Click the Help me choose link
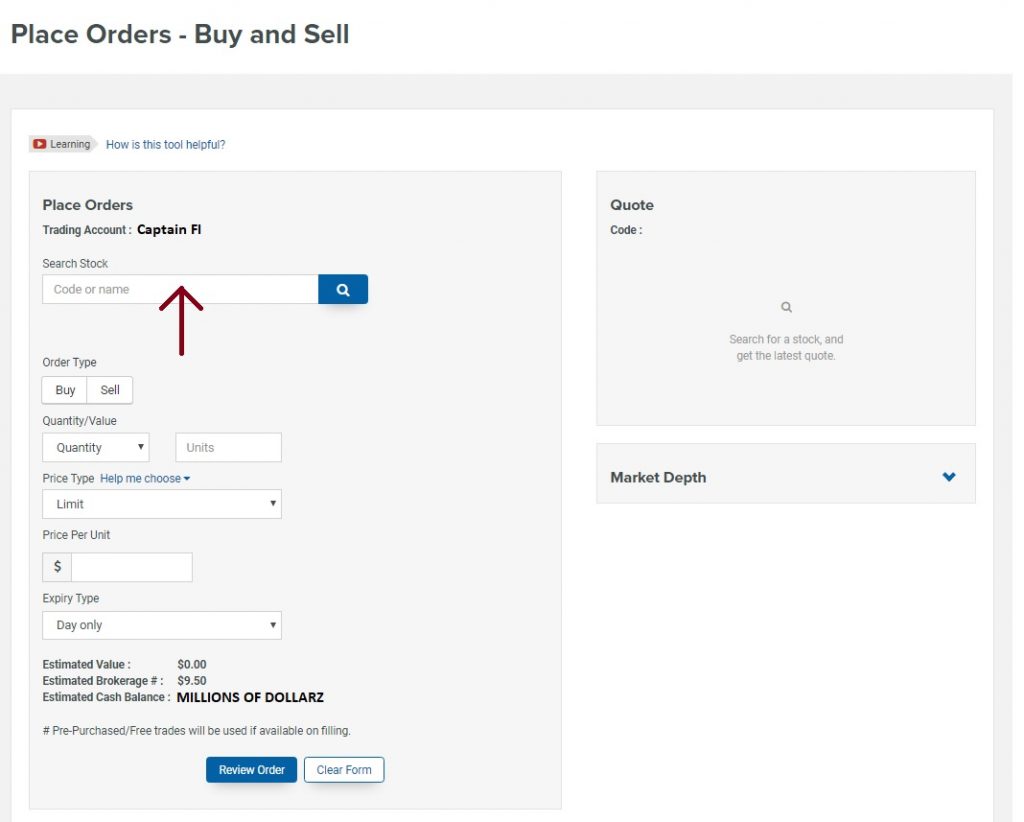The width and height of the screenshot is (1024, 822). (140, 479)
